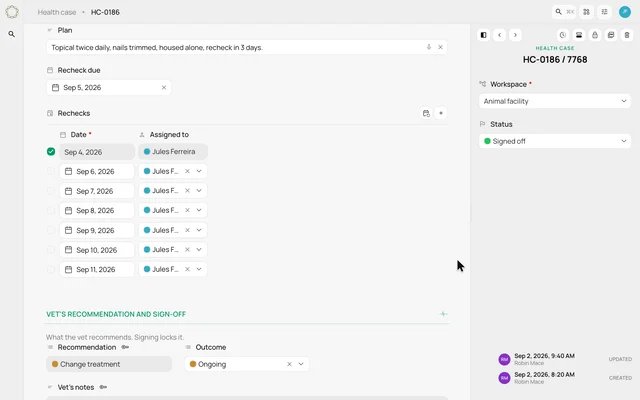Expand assignee dropdown for Sep 8, 2026 row
The width and height of the screenshot is (640, 400).
tap(199, 210)
